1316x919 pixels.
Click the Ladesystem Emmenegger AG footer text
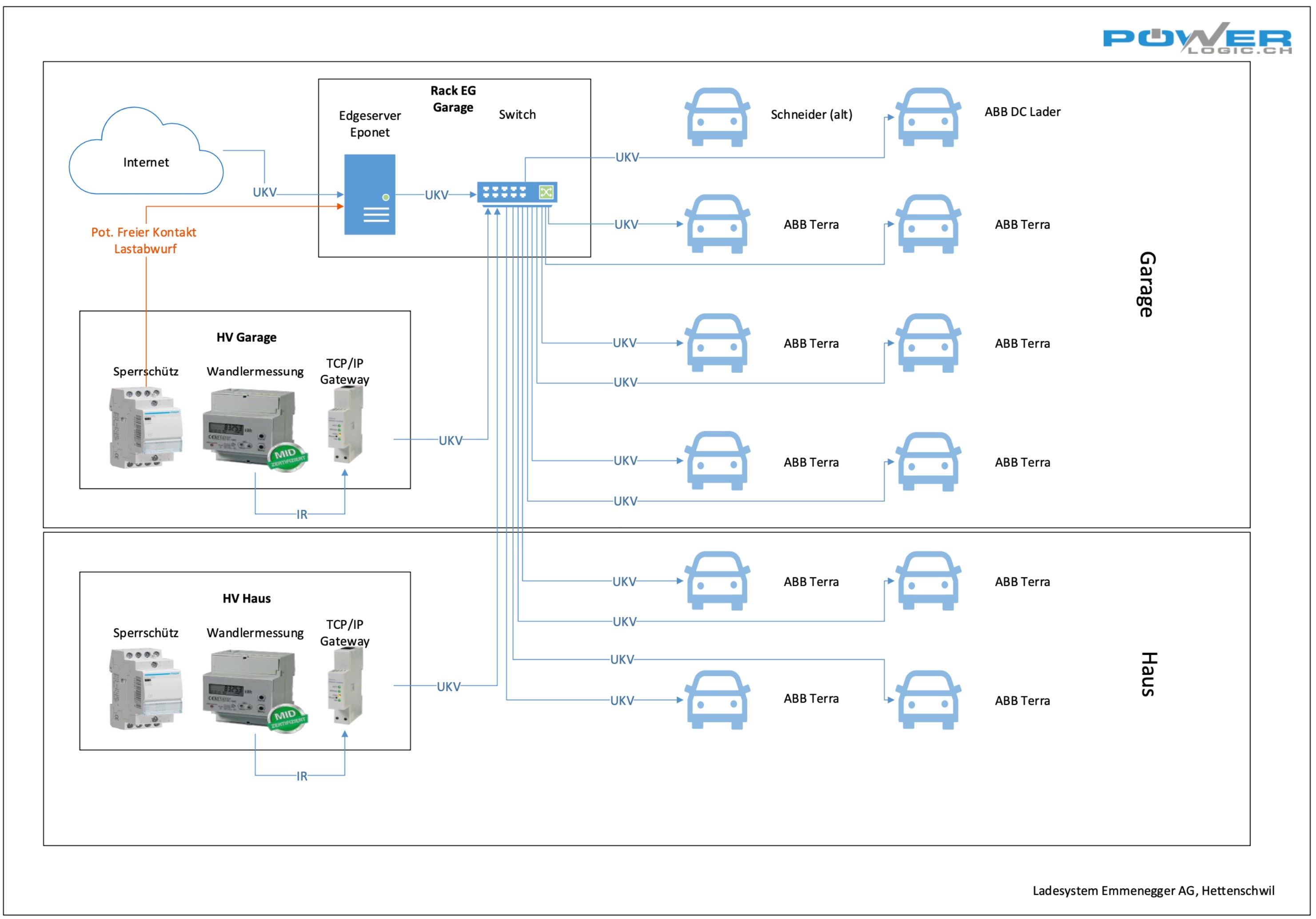pos(1153,890)
